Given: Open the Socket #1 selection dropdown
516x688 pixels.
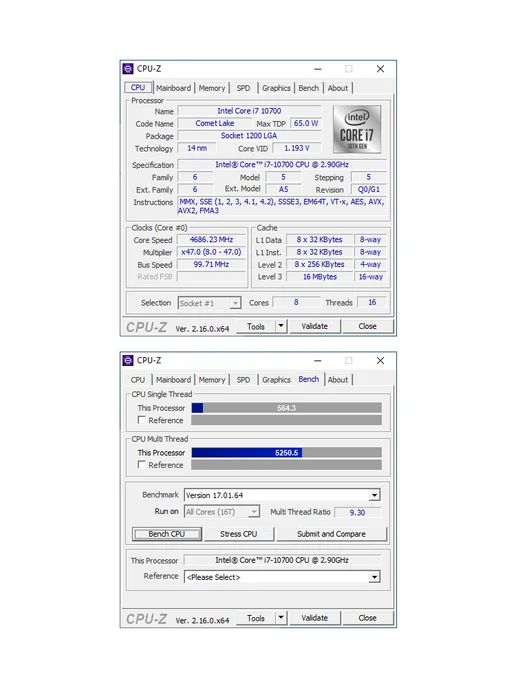Looking at the screenshot, I should click(209, 303).
